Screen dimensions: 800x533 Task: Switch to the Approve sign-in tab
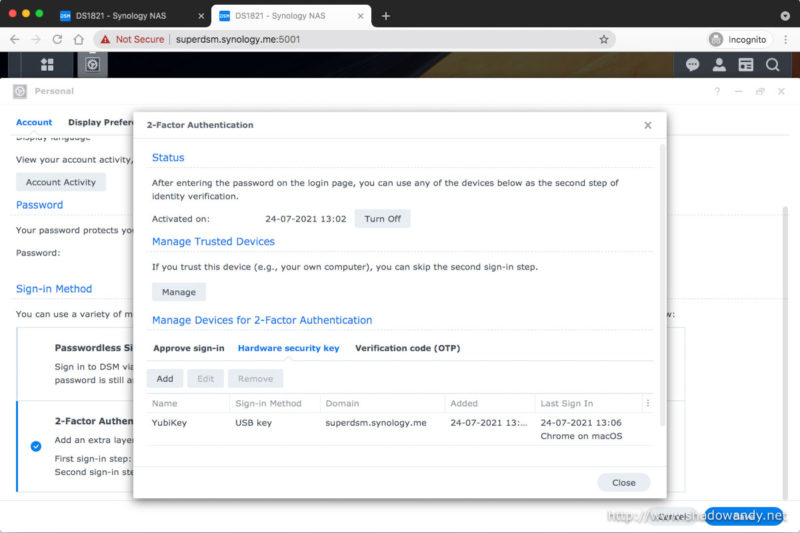coord(188,348)
